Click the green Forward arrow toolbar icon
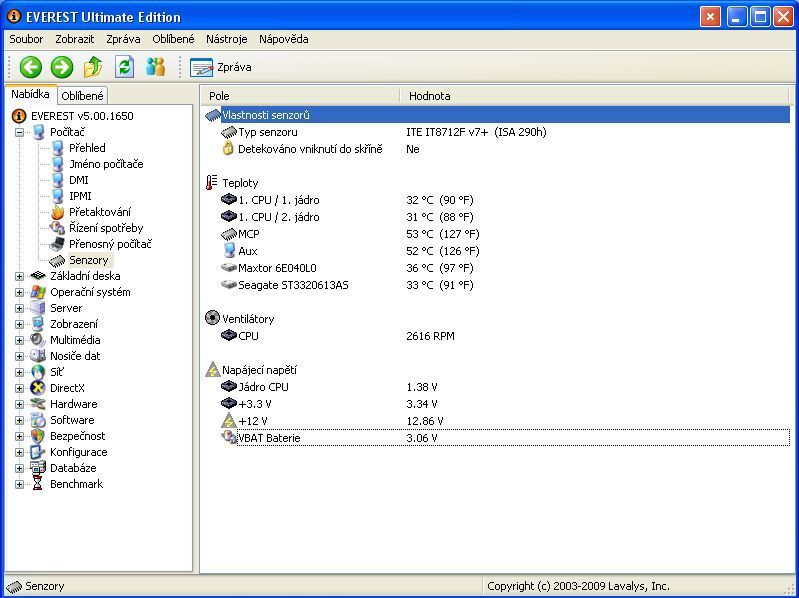The height and width of the screenshot is (598, 799). tap(62, 67)
